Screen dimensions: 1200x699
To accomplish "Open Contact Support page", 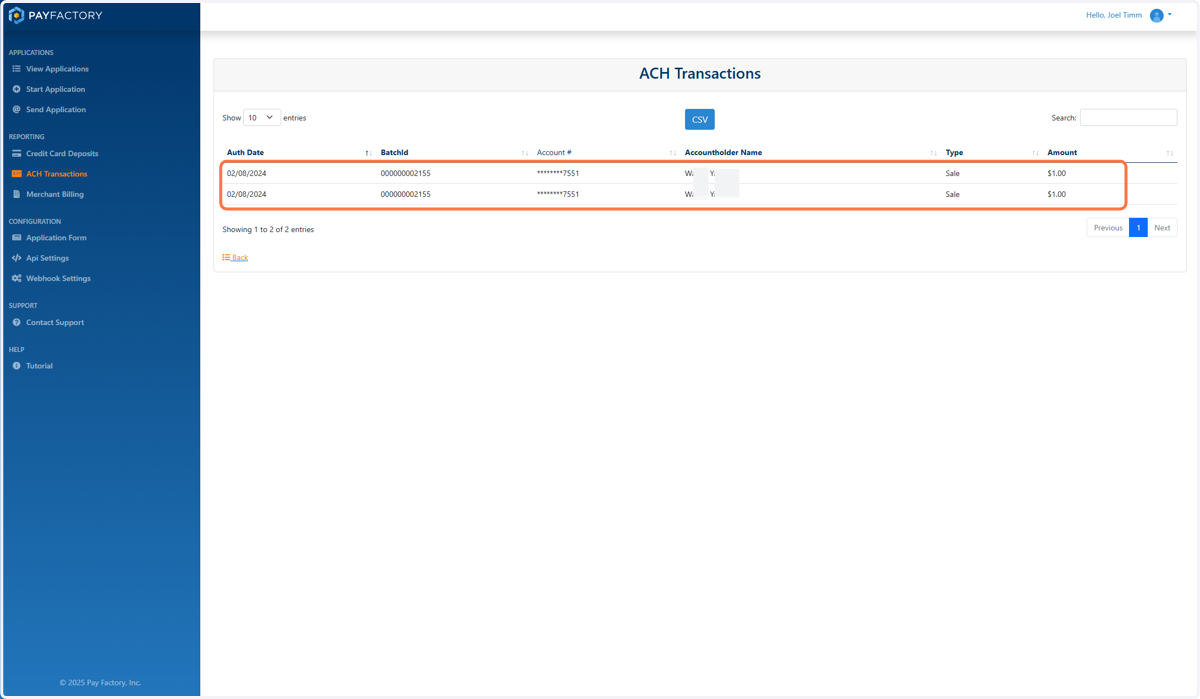I will (55, 322).
